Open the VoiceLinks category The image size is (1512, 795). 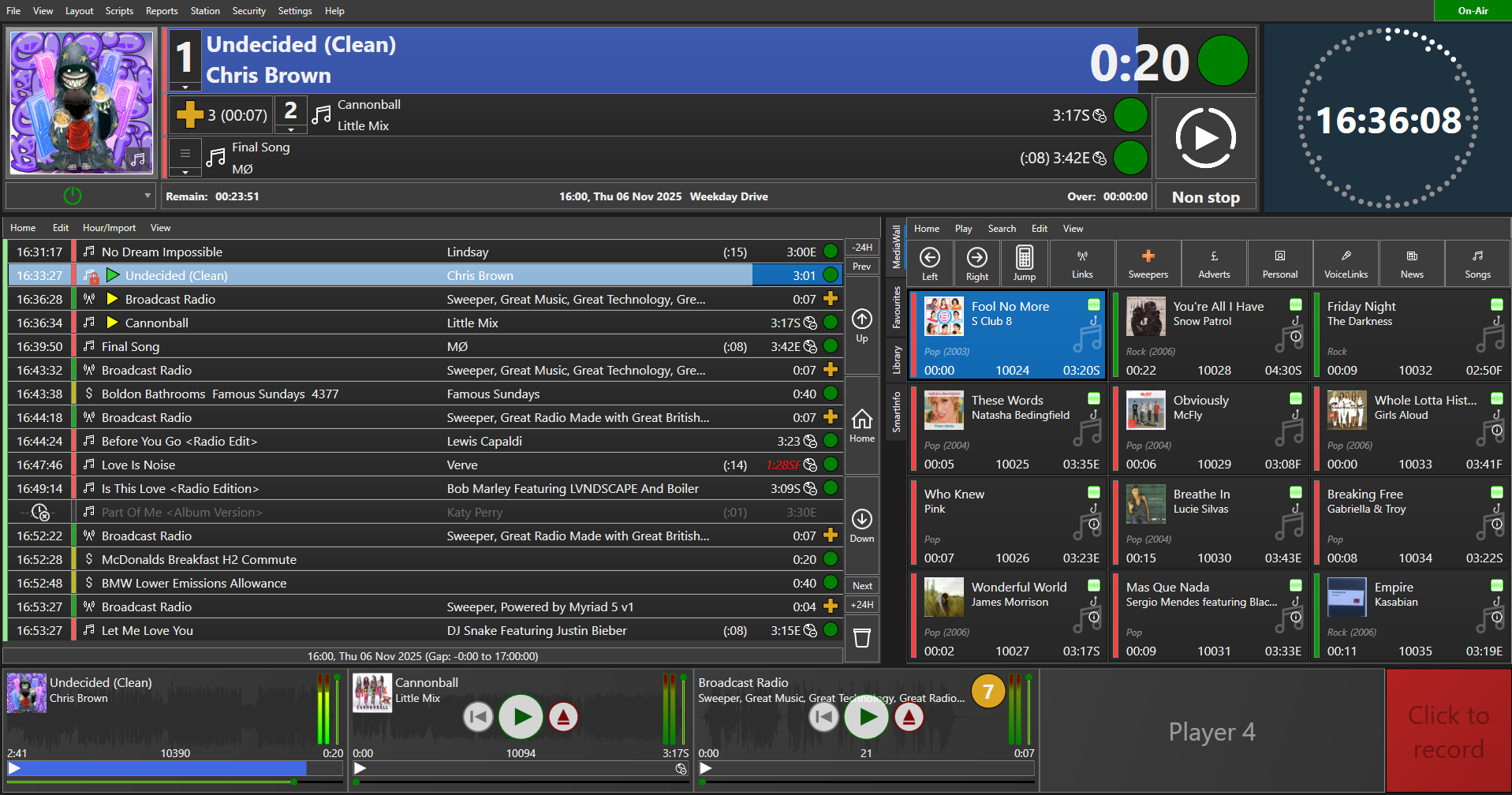coord(1346,263)
